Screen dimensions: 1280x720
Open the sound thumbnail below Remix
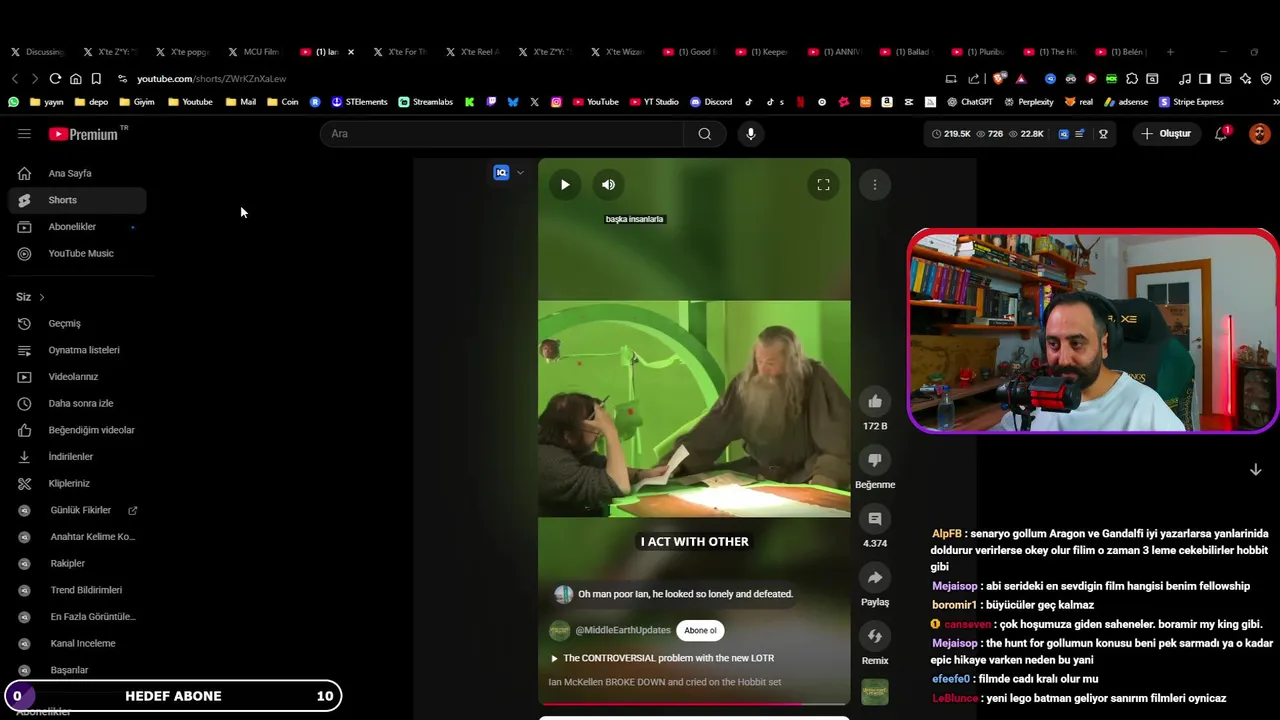coord(875,692)
